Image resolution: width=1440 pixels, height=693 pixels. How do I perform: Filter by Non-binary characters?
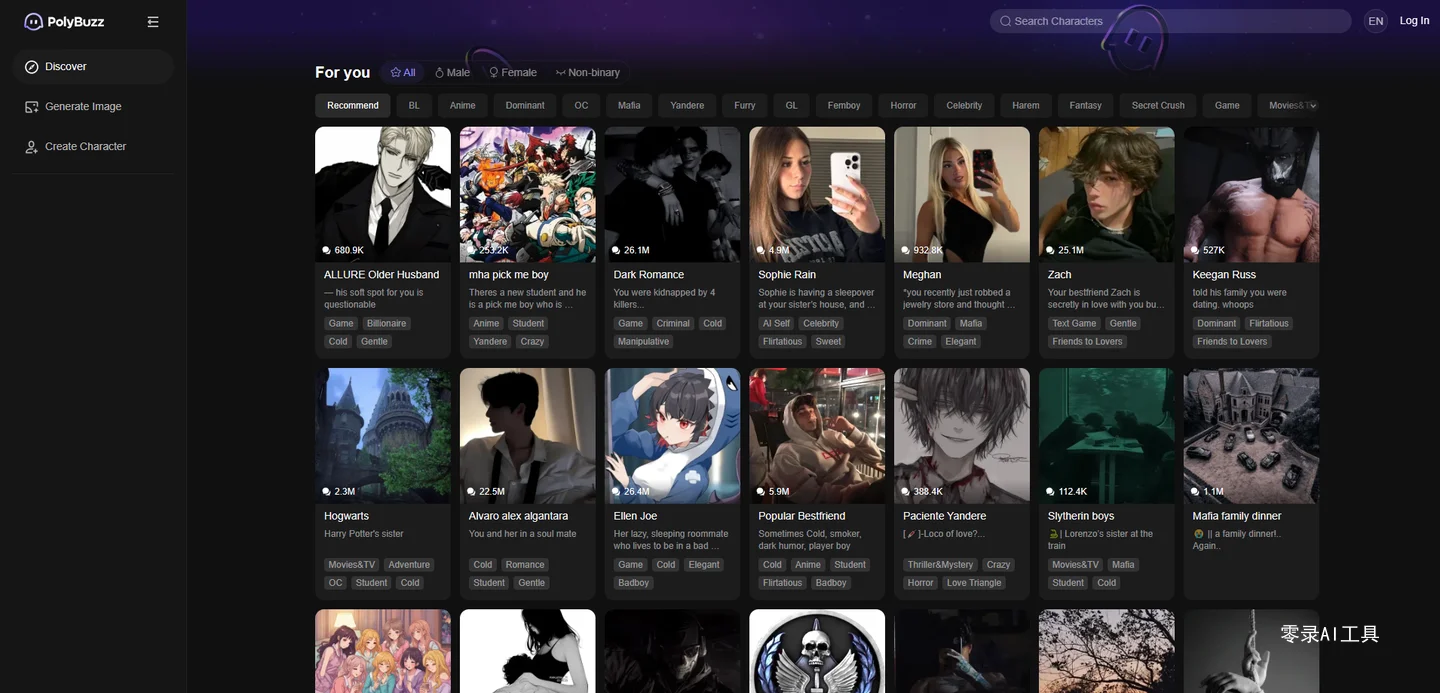(588, 73)
